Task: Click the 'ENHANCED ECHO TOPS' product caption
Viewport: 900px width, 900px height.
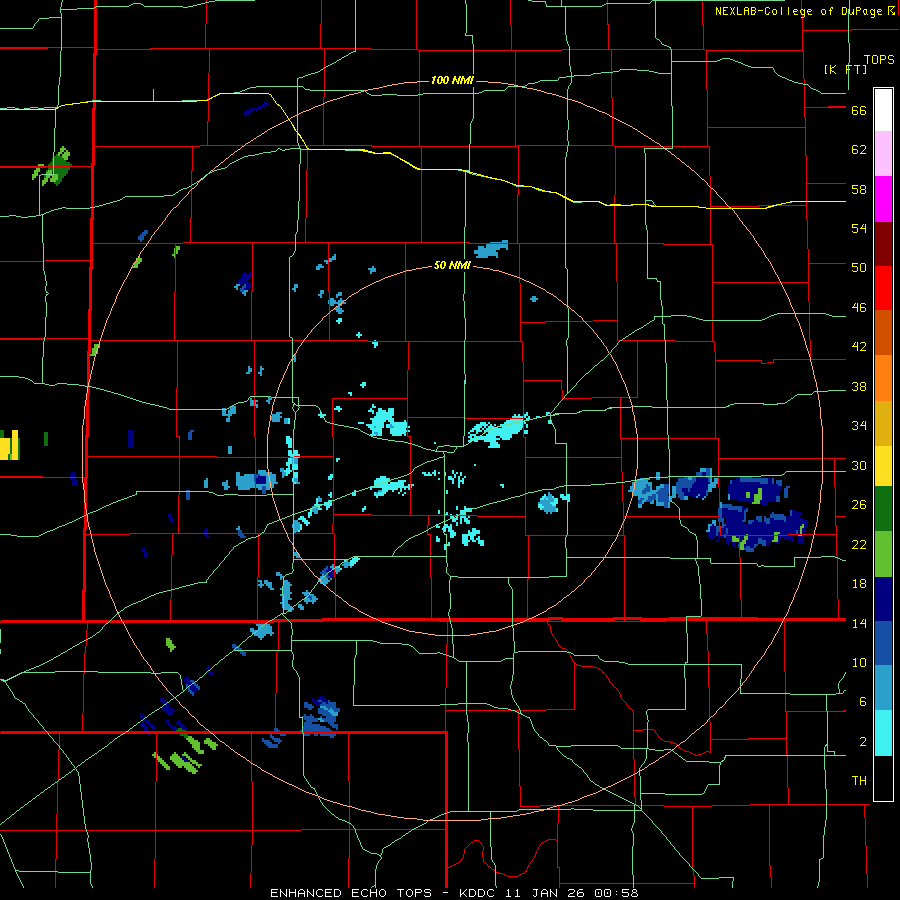Action: 351,893
